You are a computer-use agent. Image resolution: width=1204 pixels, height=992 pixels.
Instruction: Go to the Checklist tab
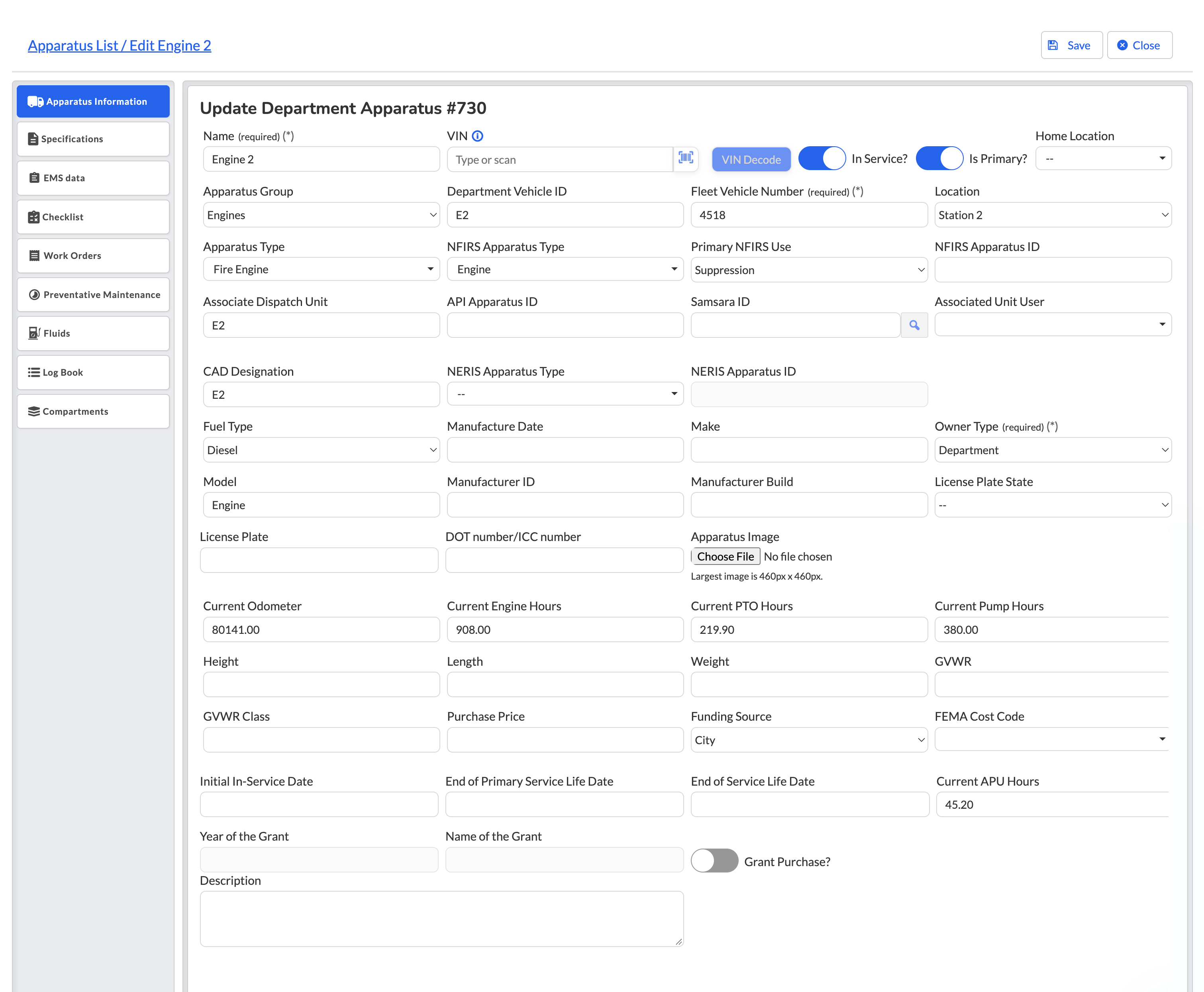coord(93,217)
